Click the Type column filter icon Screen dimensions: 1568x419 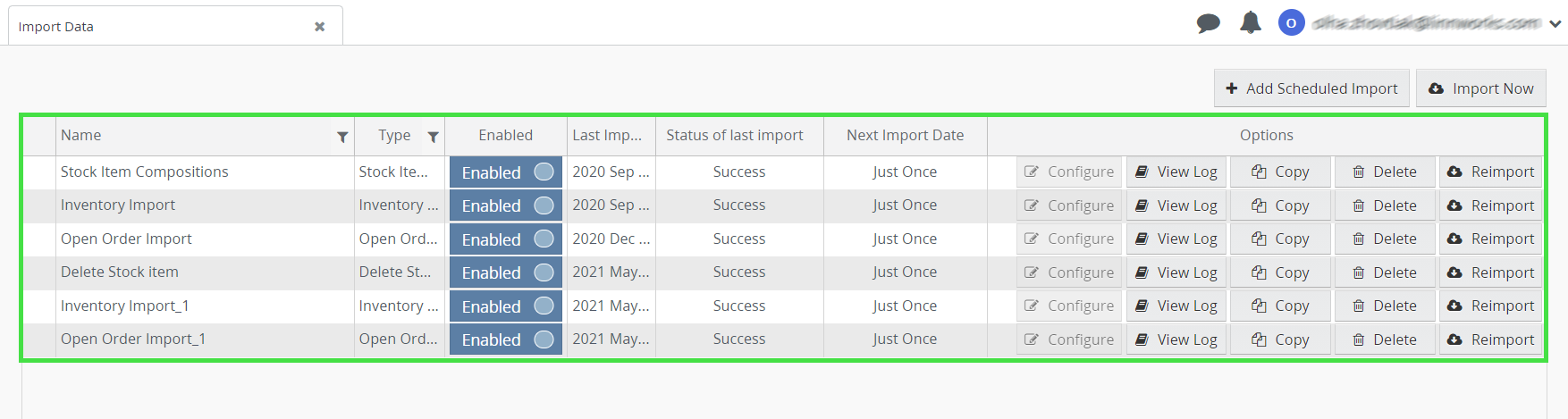(x=433, y=137)
